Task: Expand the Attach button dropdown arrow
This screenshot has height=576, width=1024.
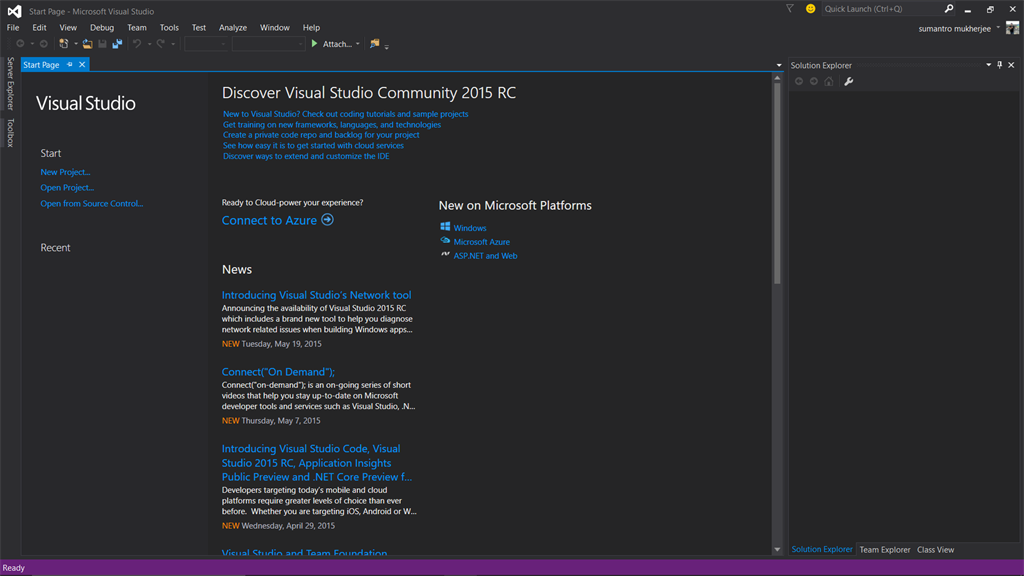Action: (358, 44)
